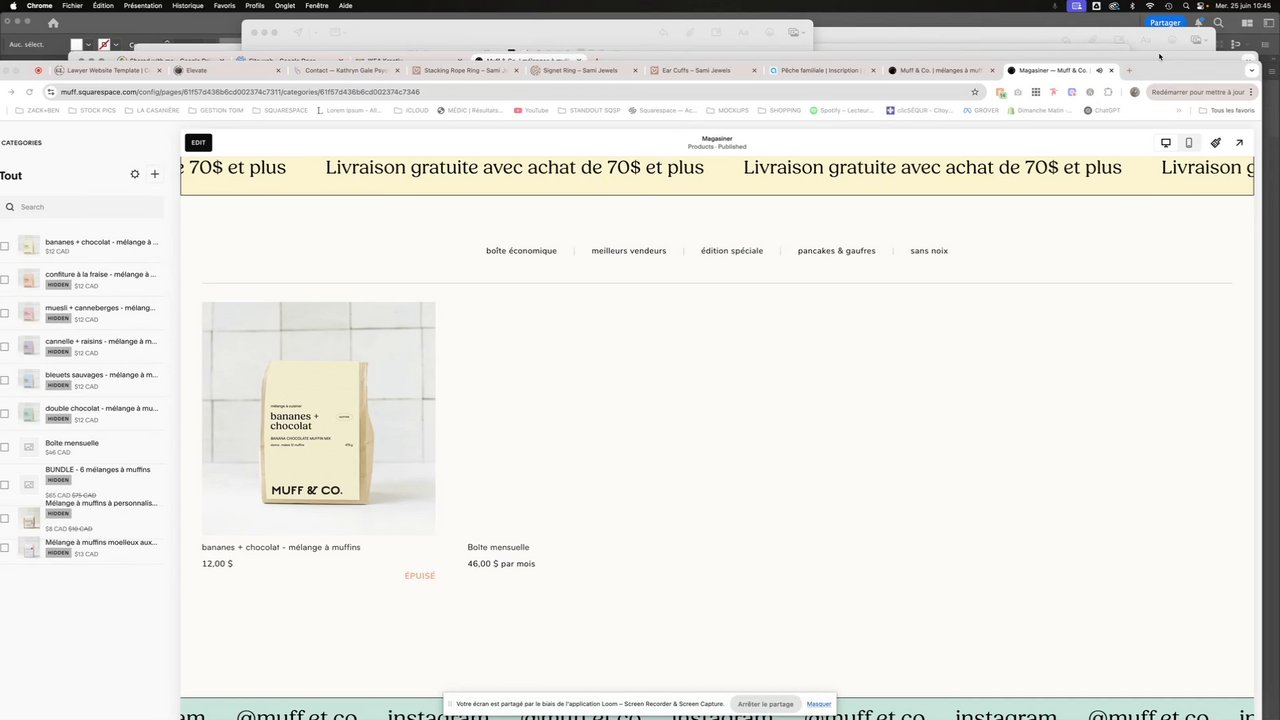Check the bleuets sauvages checkbox
The width and height of the screenshot is (1280, 720).
(x=5, y=380)
